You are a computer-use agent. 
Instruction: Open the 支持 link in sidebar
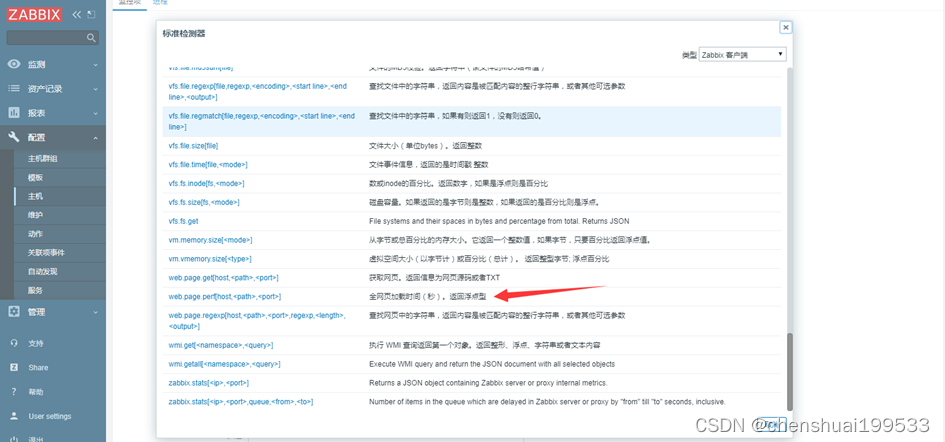click(36, 343)
